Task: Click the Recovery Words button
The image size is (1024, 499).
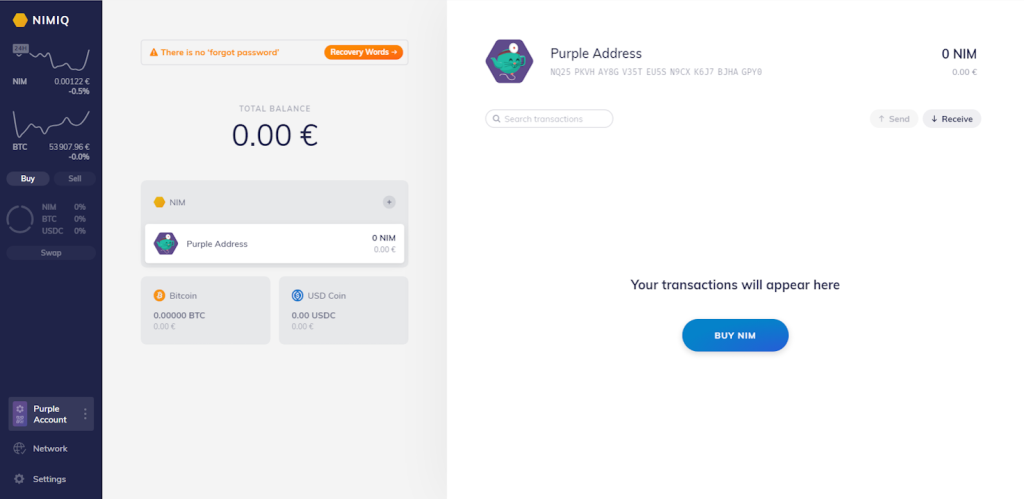Action: pyautogui.click(x=363, y=52)
